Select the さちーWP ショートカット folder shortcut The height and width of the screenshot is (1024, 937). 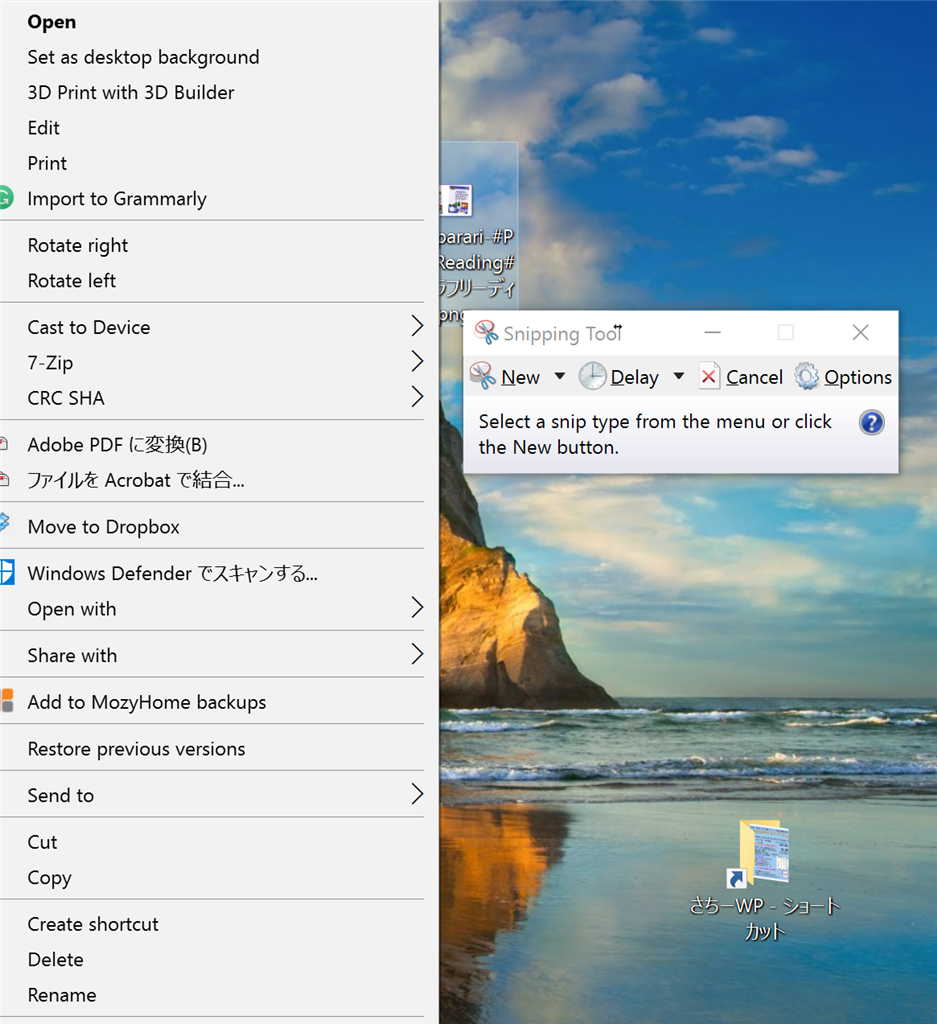pyautogui.click(x=764, y=880)
